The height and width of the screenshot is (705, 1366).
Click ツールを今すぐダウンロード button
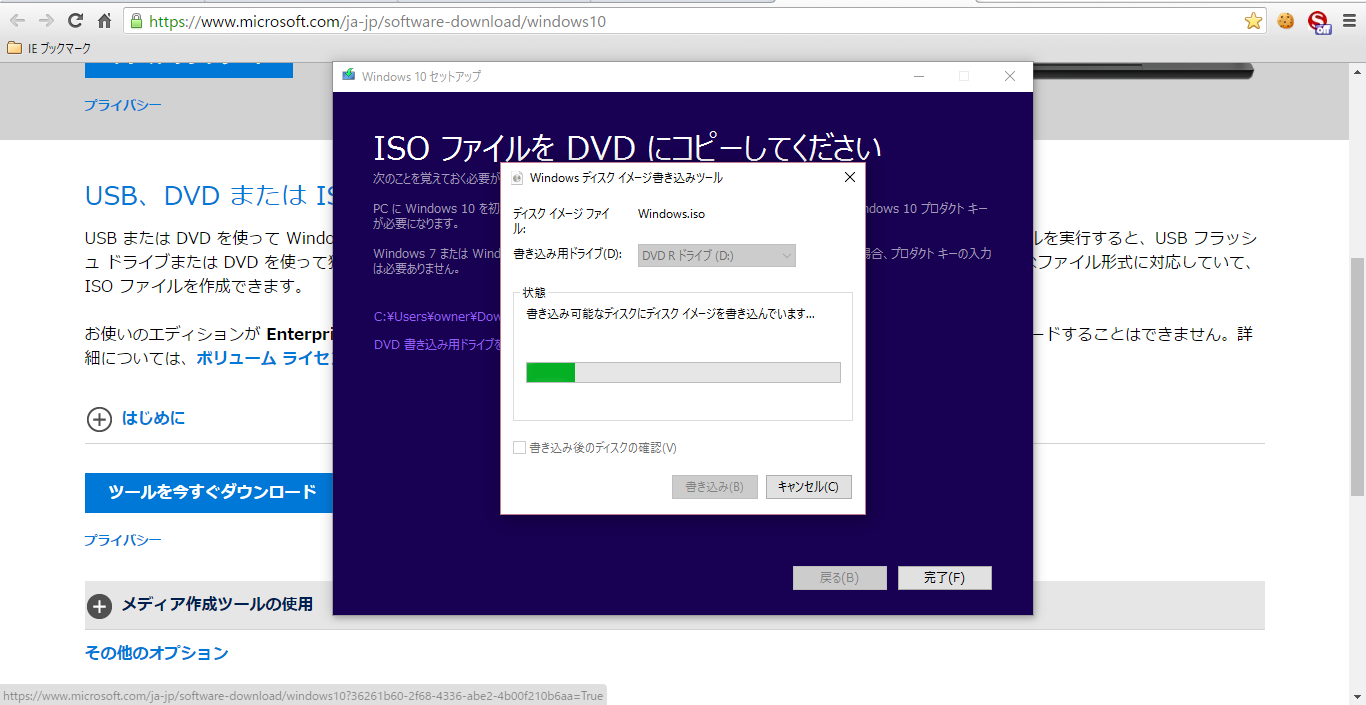click(211, 492)
